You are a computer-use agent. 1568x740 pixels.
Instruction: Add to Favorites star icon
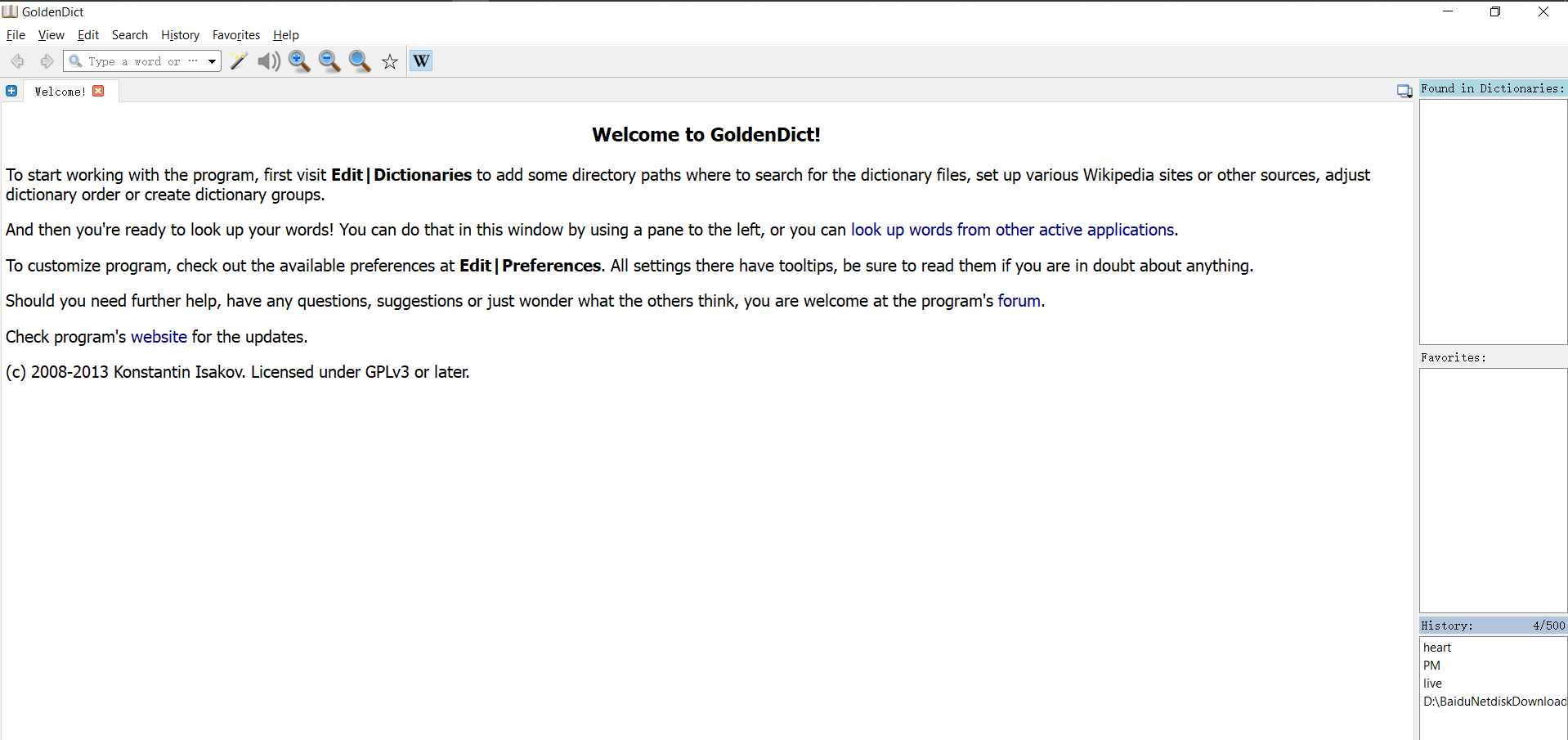pos(390,61)
